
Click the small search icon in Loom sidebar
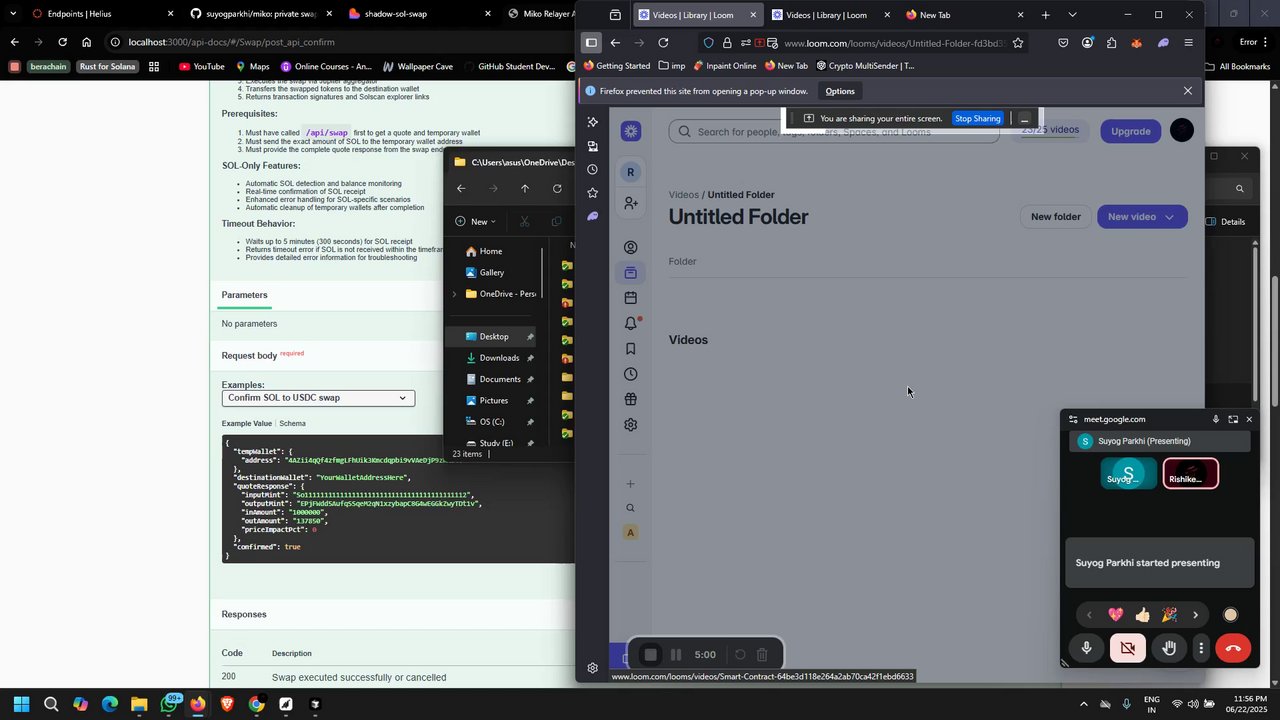coord(630,508)
